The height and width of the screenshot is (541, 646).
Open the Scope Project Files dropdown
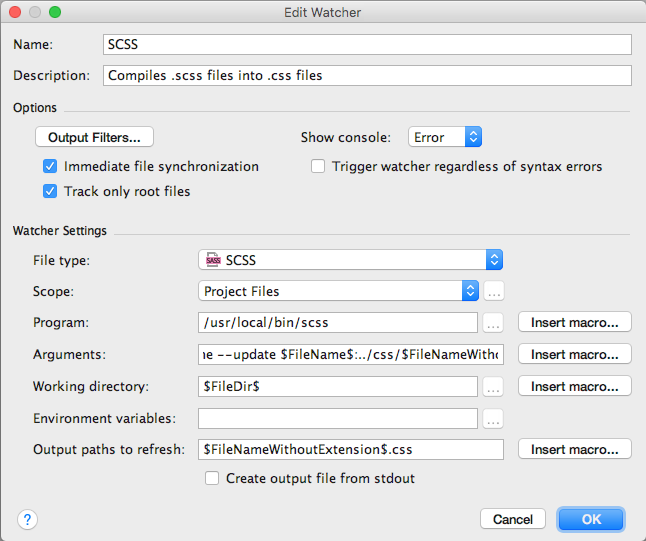(x=338, y=291)
